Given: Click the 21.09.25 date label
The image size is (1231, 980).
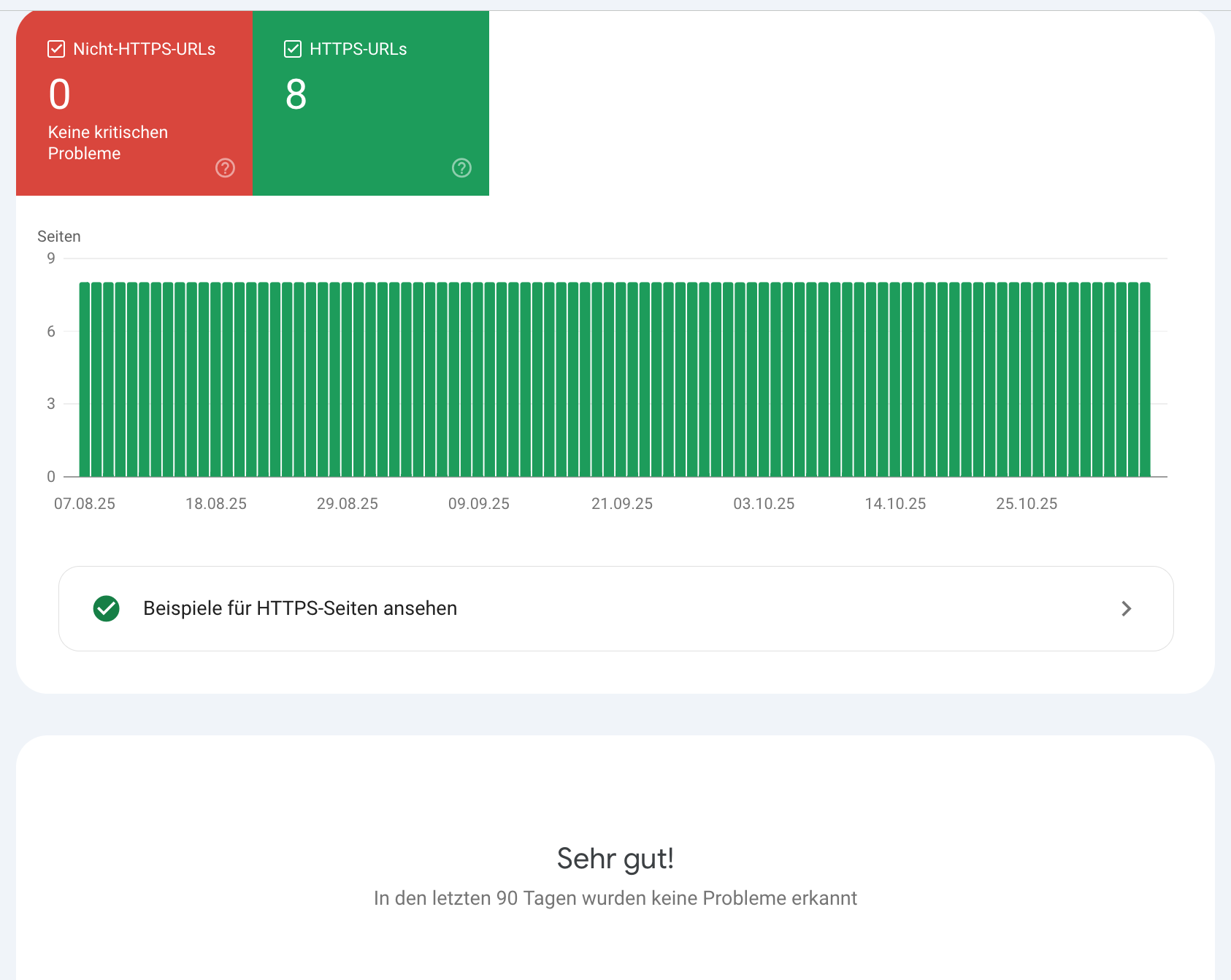Looking at the screenshot, I should pyautogui.click(x=622, y=504).
